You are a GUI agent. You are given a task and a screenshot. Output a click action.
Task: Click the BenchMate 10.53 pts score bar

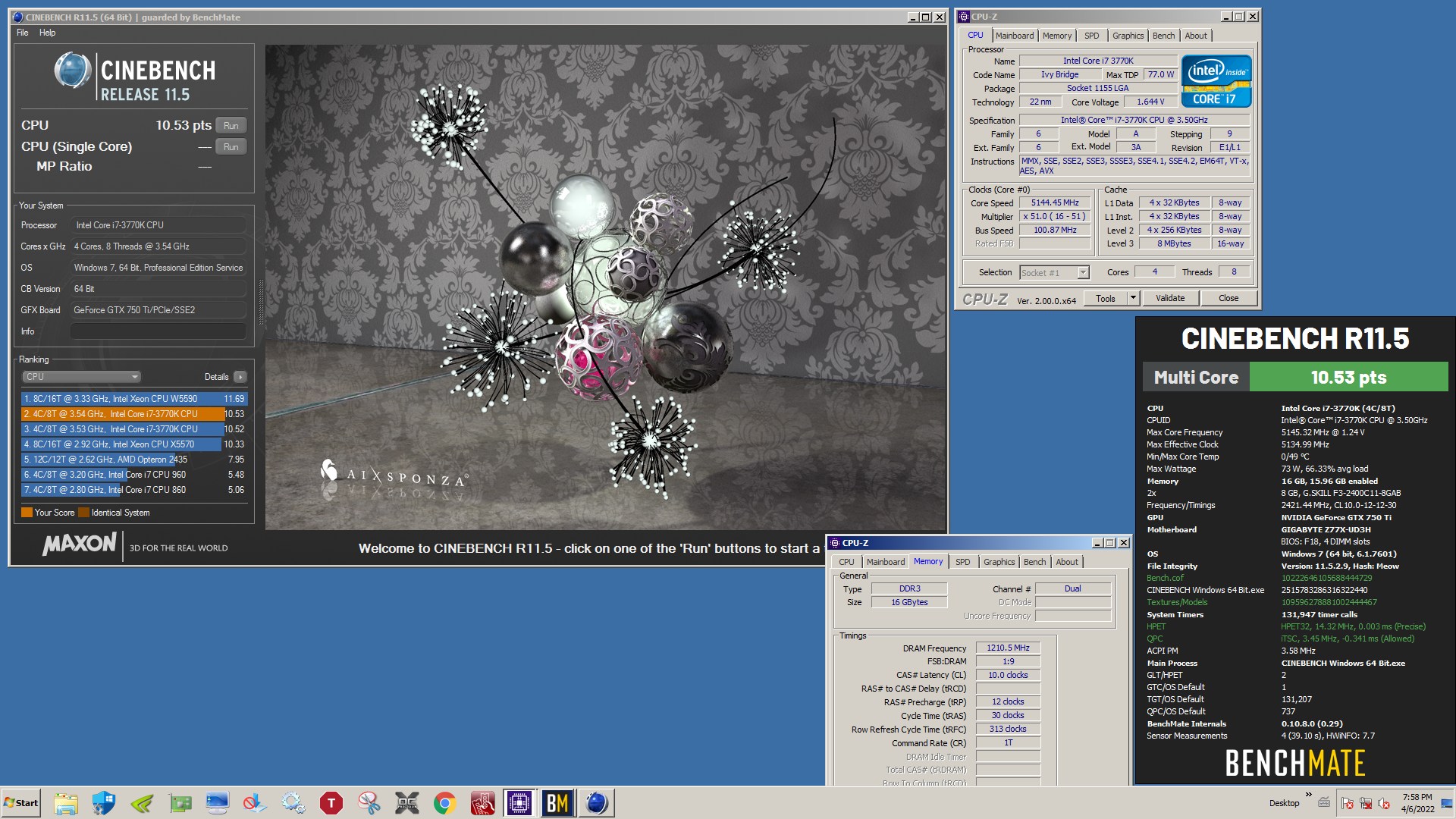point(1348,377)
